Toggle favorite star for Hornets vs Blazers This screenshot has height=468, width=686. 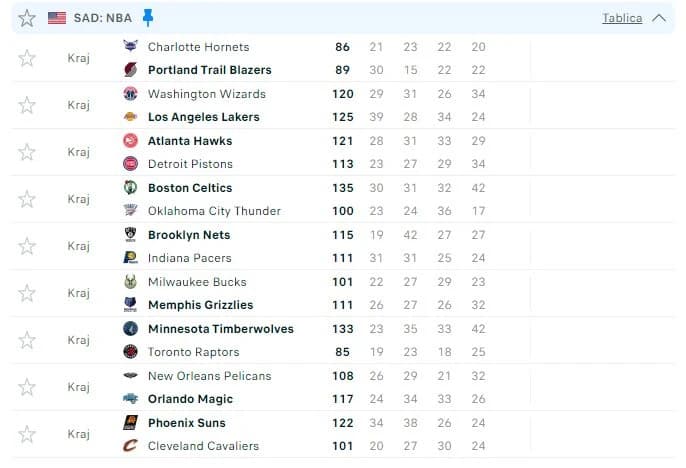coord(27,58)
